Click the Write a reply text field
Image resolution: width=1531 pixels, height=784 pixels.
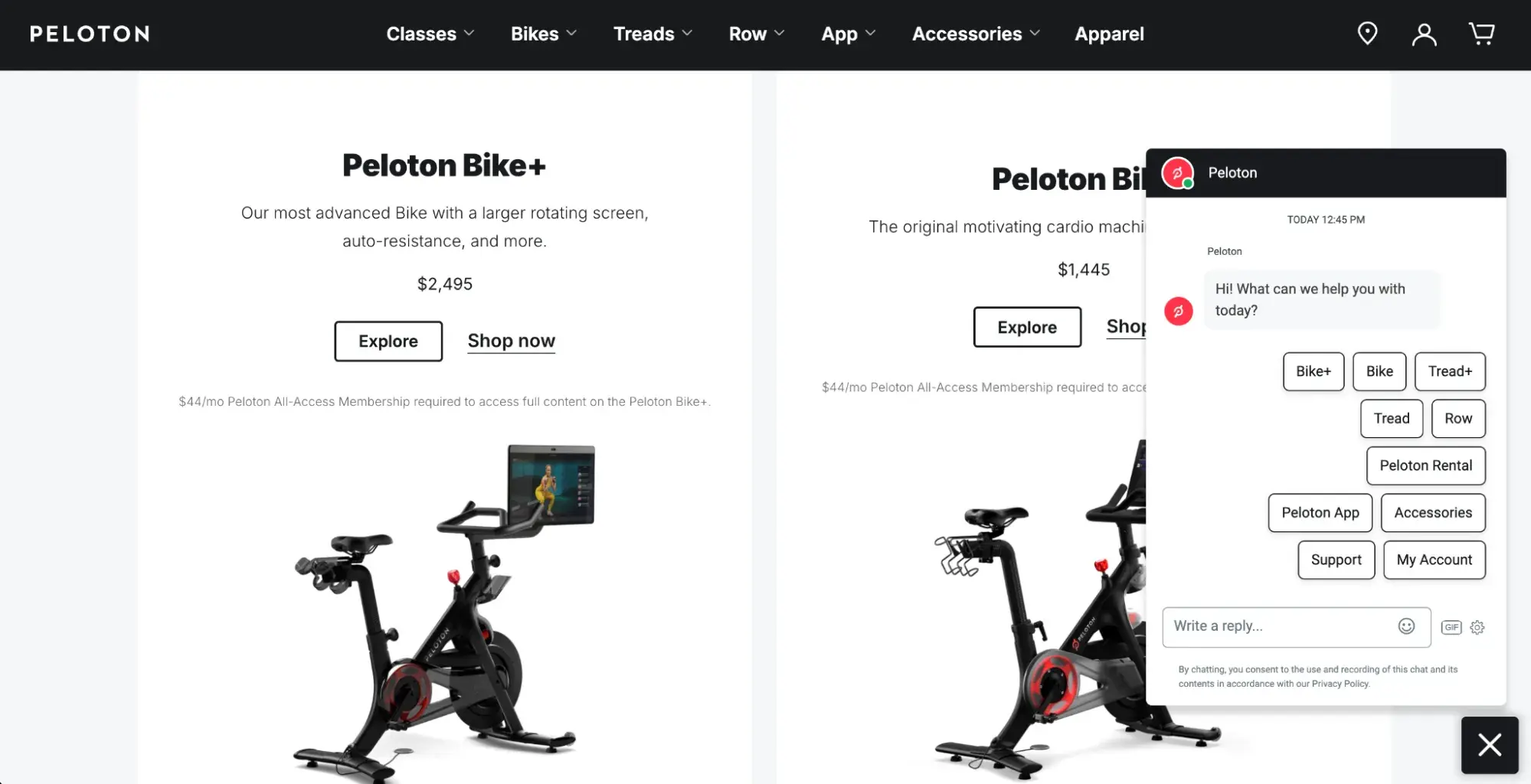[x=1279, y=626]
